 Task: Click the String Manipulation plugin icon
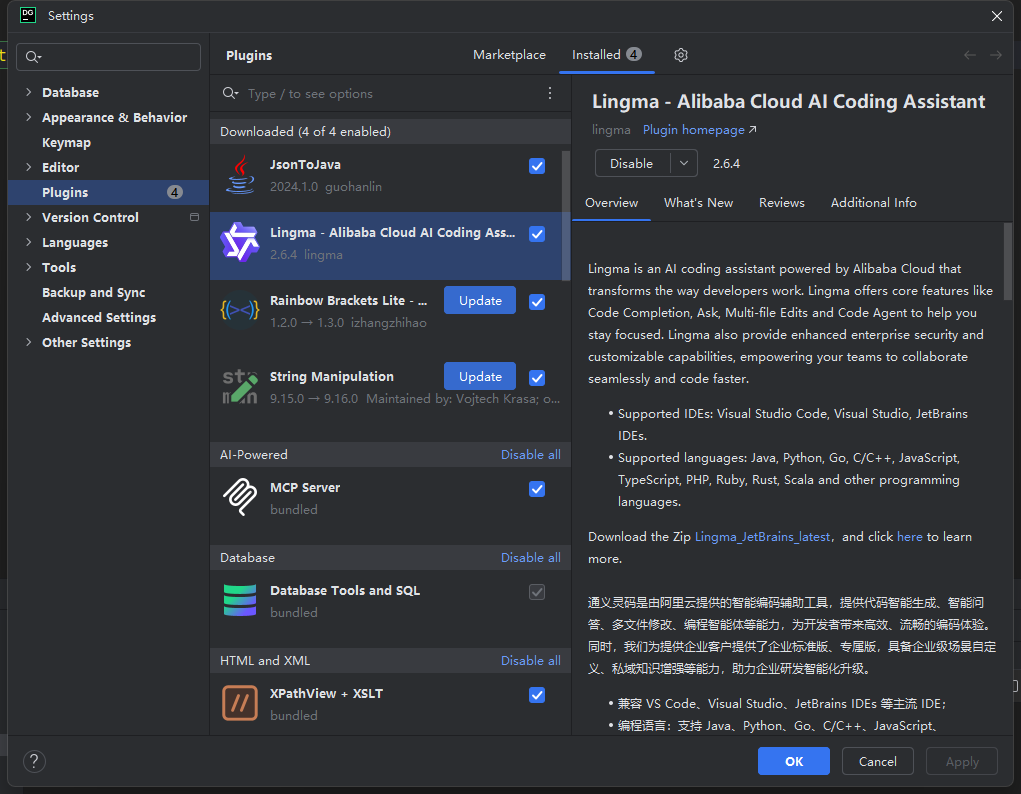pyautogui.click(x=240, y=386)
